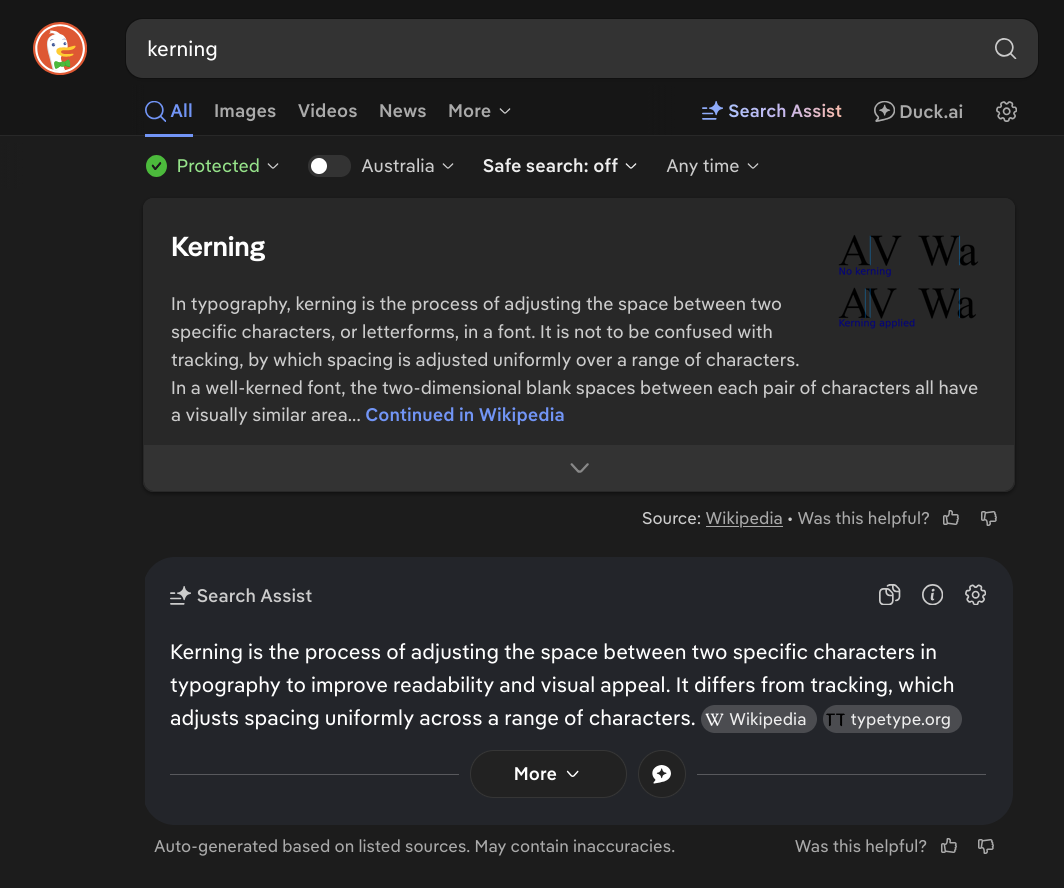The width and height of the screenshot is (1064, 888).
Task: Open Search Assist in the top bar
Action: [772, 111]
